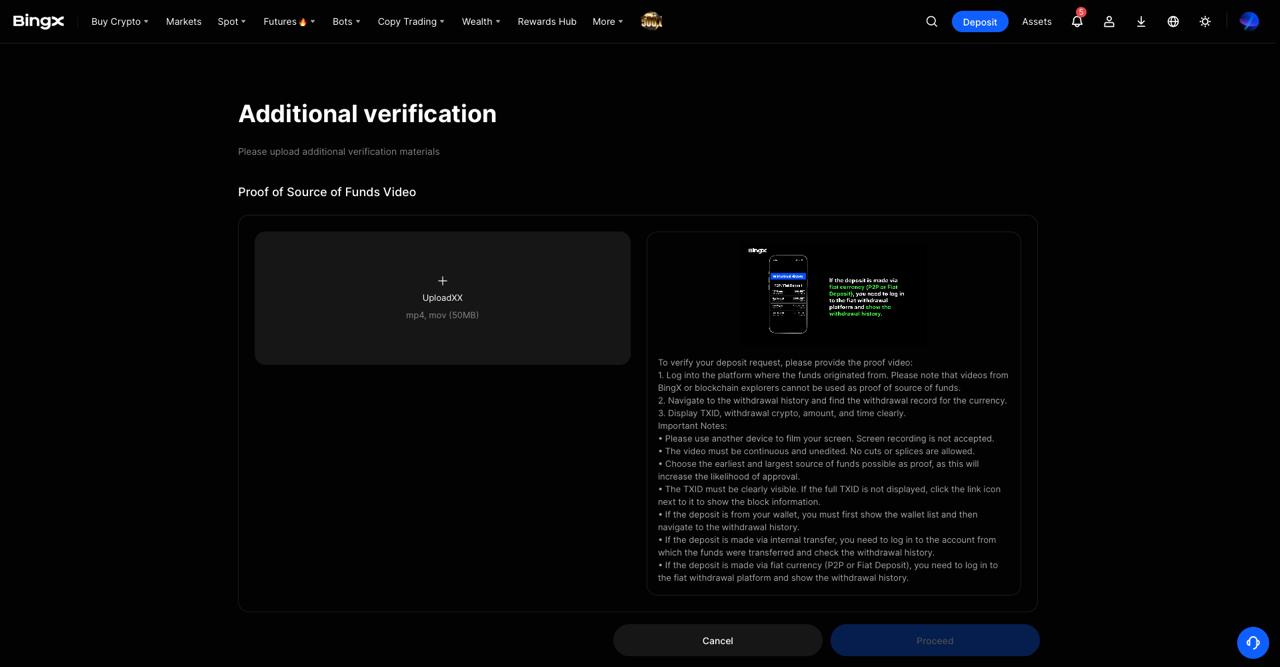1280x667 pixels.
Task: Open the user profile icon
Action: click(1109, 21)
